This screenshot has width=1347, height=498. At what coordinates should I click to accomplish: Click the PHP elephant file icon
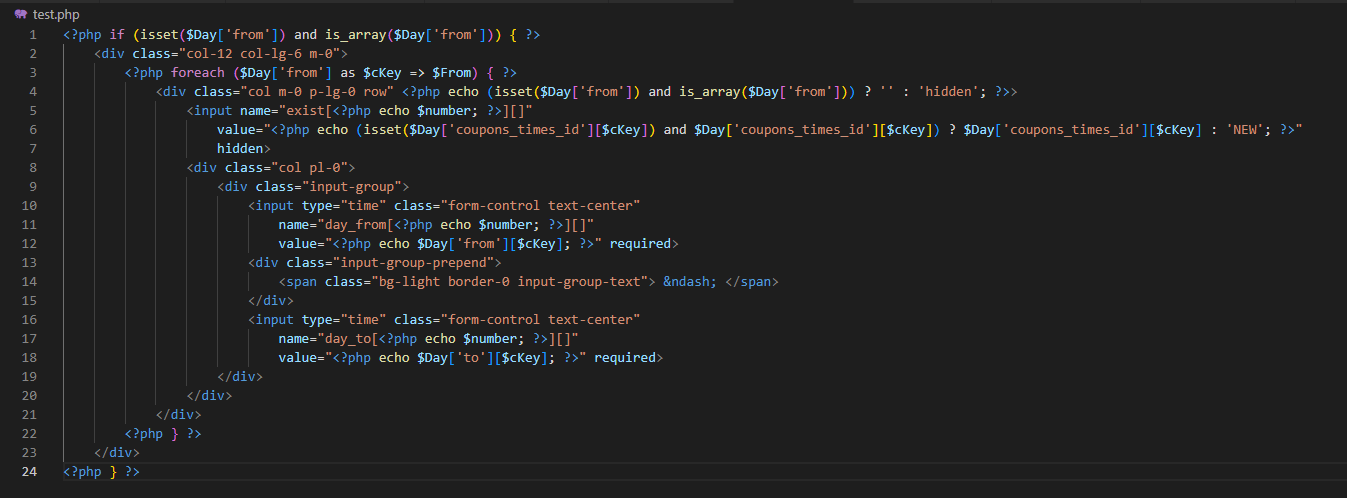(x=20, y=15)
